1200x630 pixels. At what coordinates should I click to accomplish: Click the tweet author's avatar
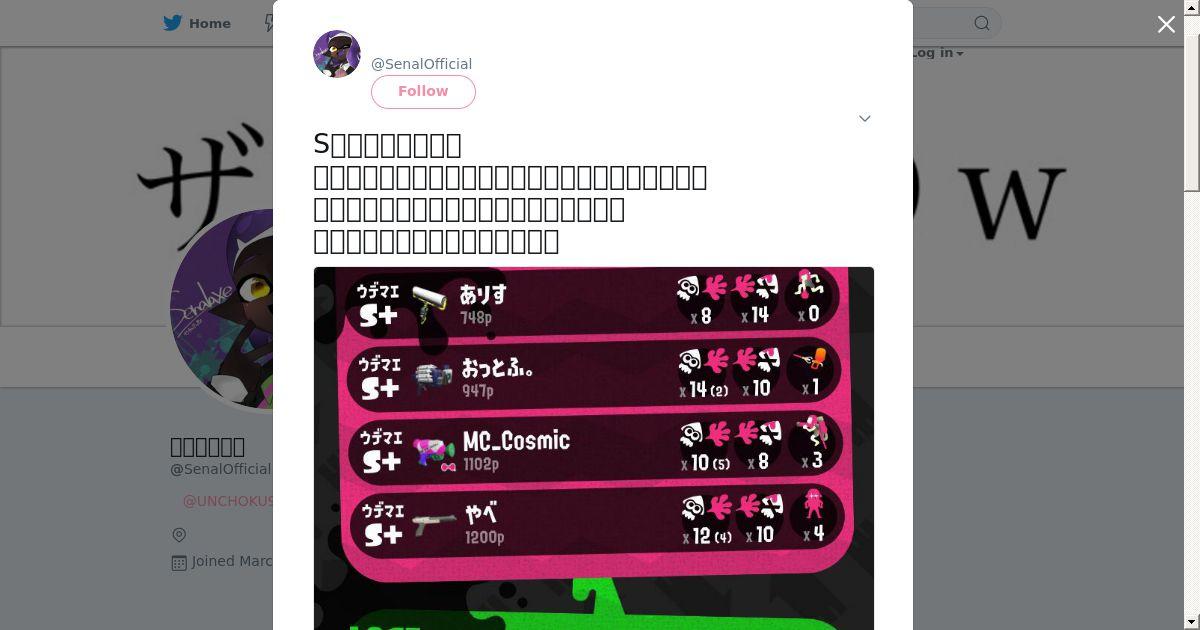click(x=337, y=54)
